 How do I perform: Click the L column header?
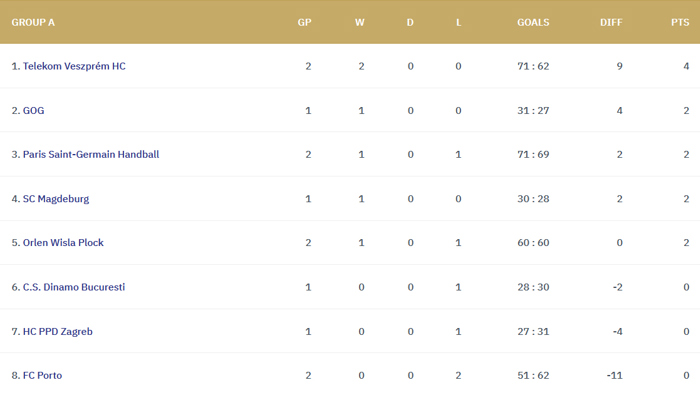click(458, 22)
